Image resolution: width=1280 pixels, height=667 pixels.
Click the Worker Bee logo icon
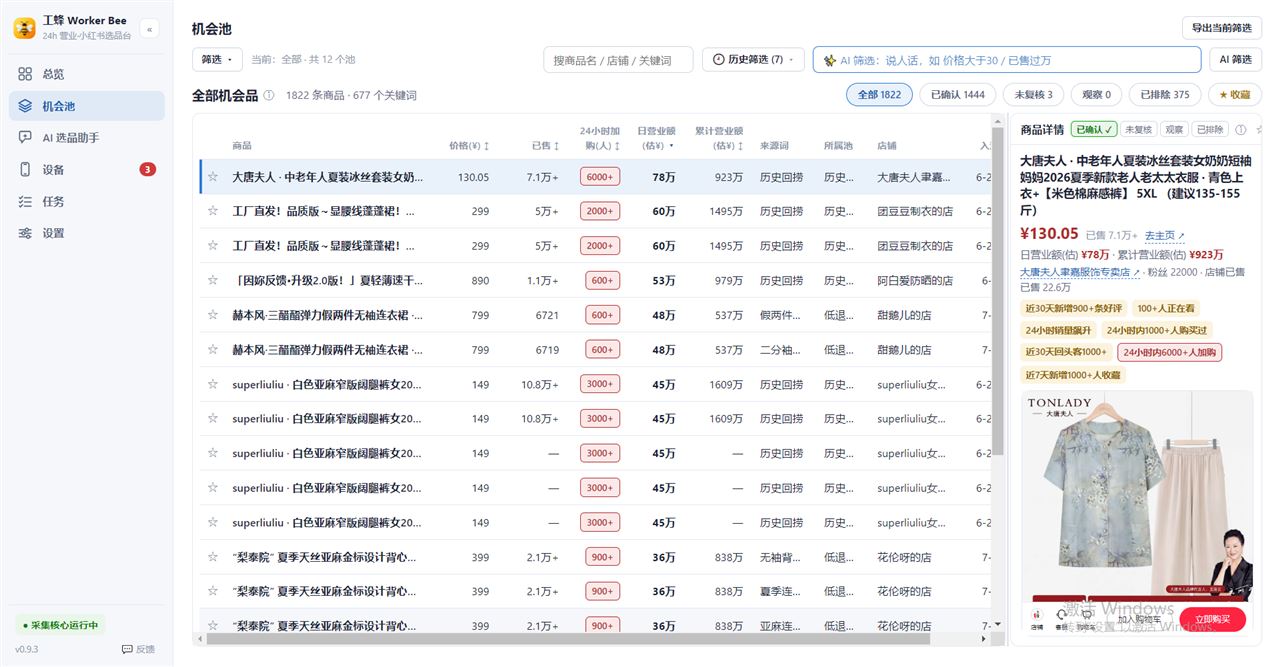[24, 28]
